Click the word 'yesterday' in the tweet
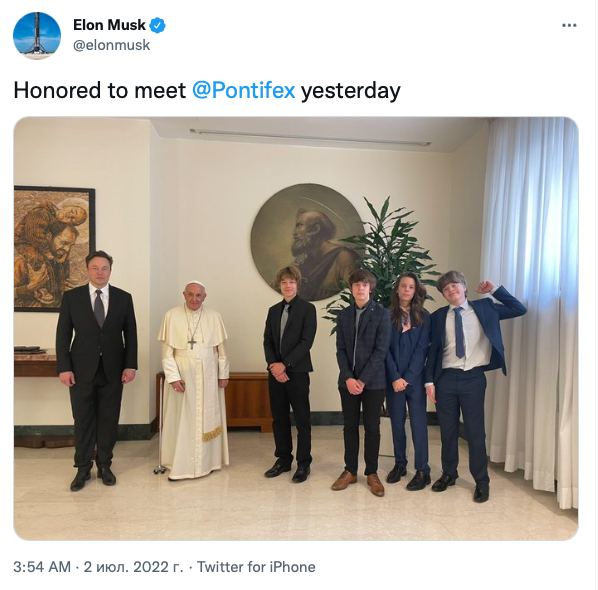This screenshot has height=590, width=598. pyautogui.click(x=350, y=91)
